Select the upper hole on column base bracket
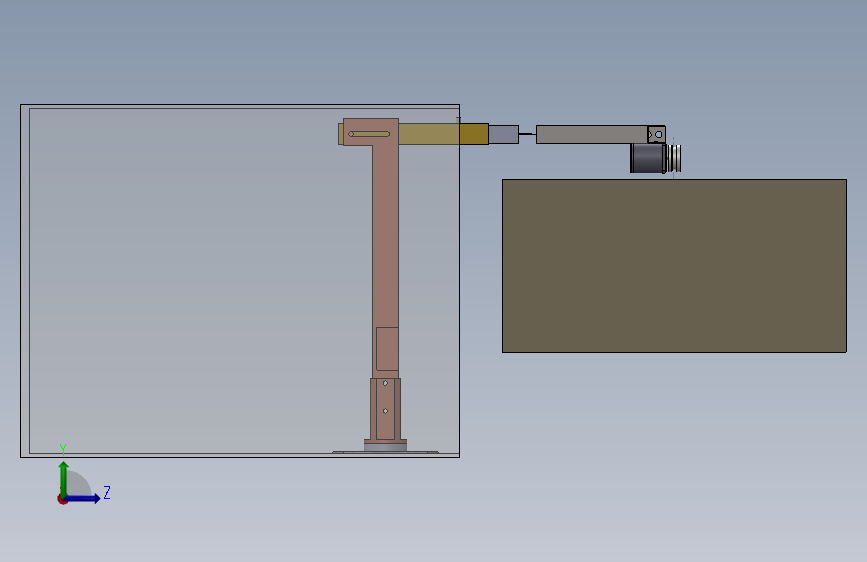Screen dimensions: 867x562 385,383
